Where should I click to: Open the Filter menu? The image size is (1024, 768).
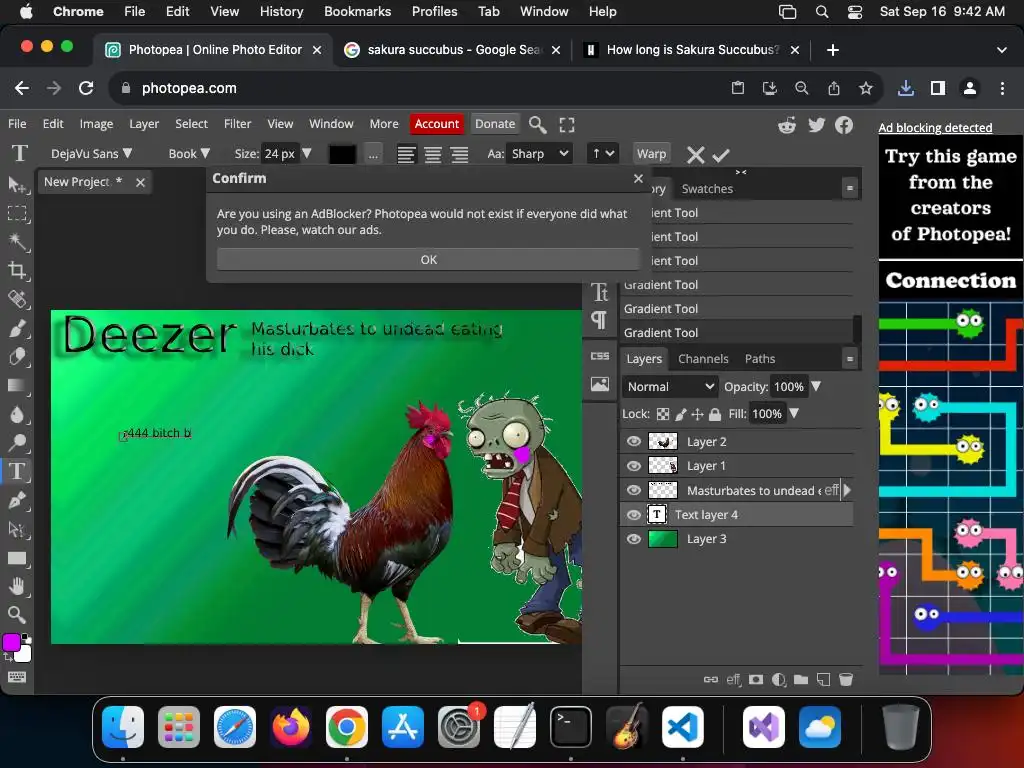(237, 123)
